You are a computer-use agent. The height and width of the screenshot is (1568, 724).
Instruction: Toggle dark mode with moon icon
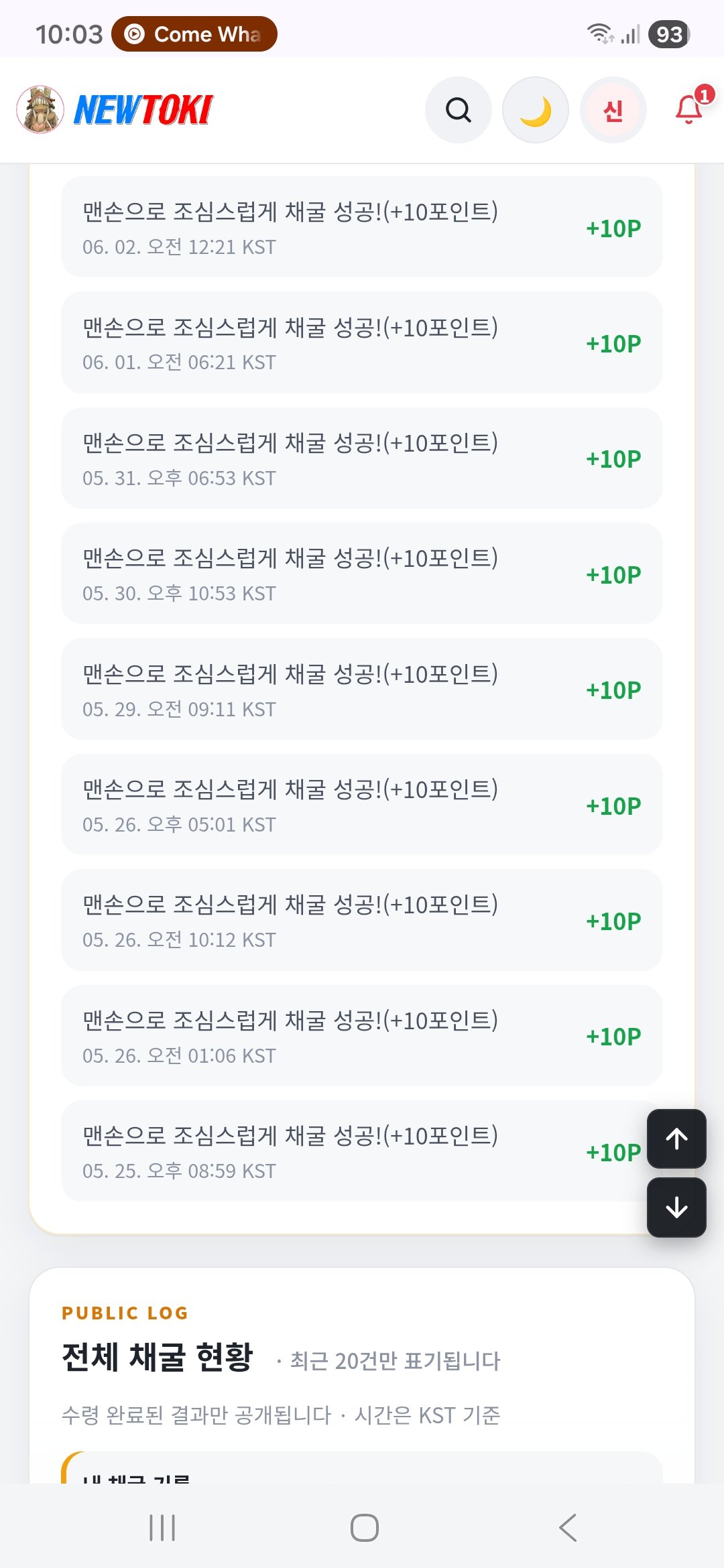pyautogui.click(x=536, y=110)
